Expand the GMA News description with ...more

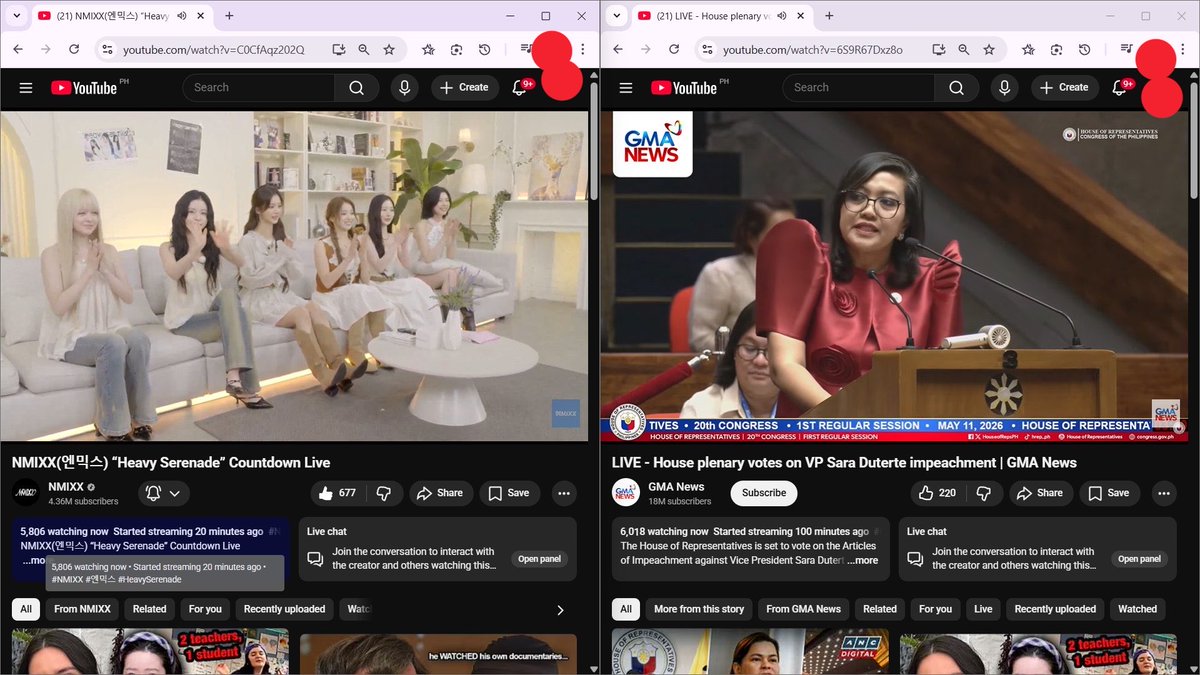pos(862,561)
